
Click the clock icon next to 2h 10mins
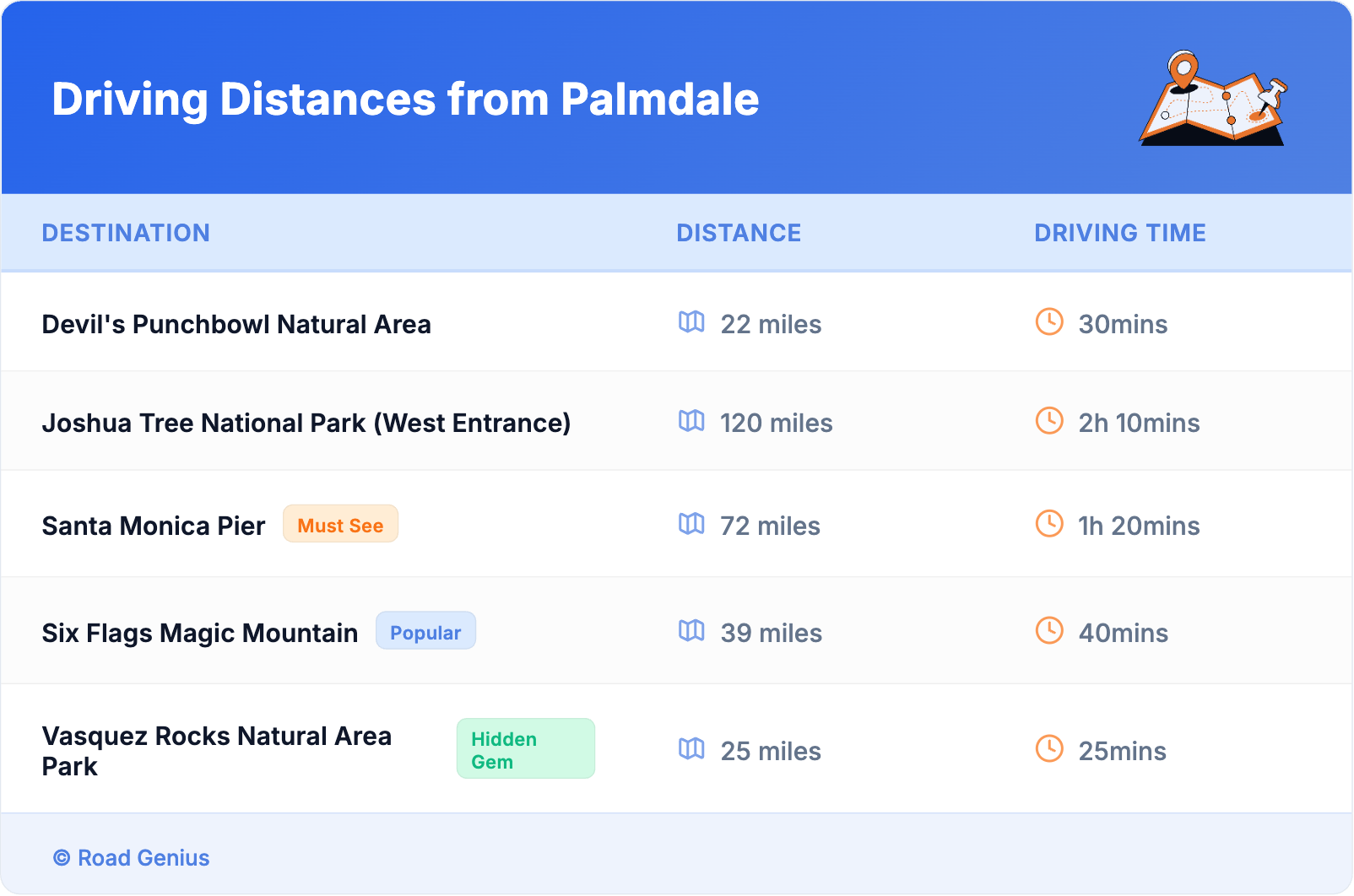(1049, 420)
